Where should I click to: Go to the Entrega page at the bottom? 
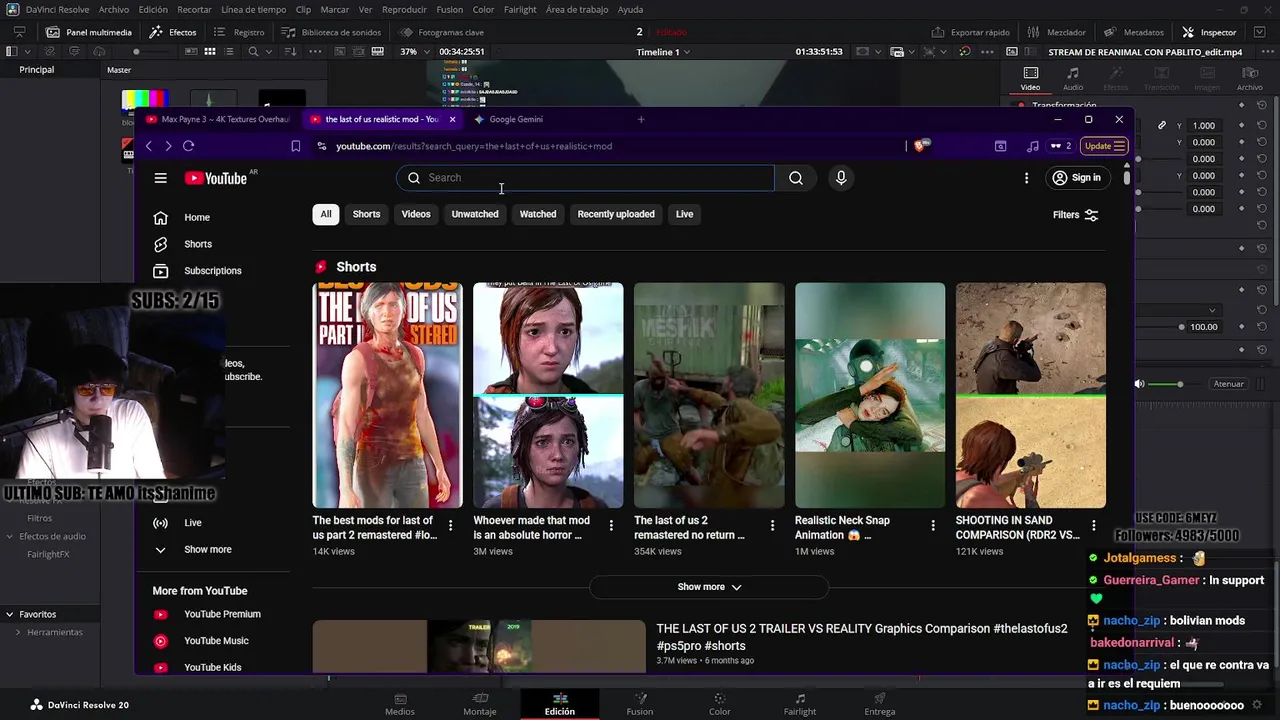(880, 705)
